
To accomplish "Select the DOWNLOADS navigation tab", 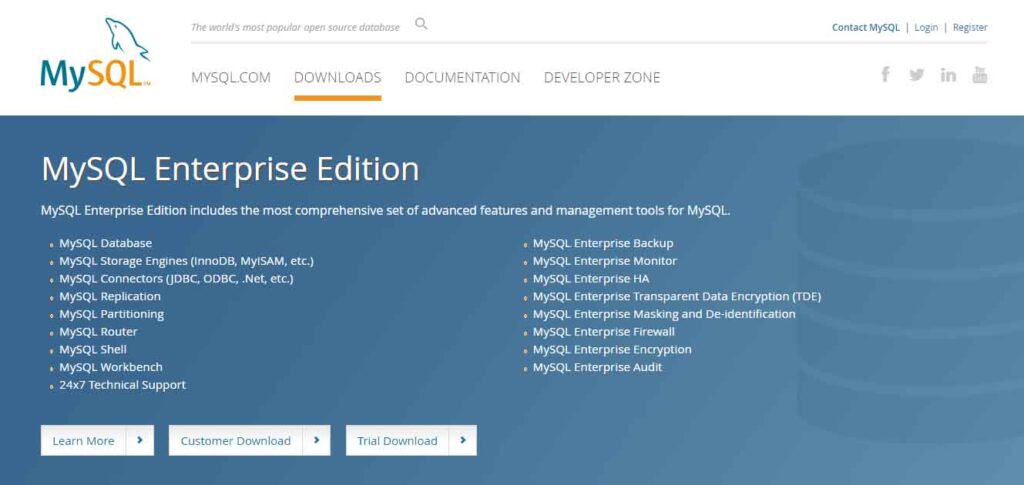I will coord(338,78).
